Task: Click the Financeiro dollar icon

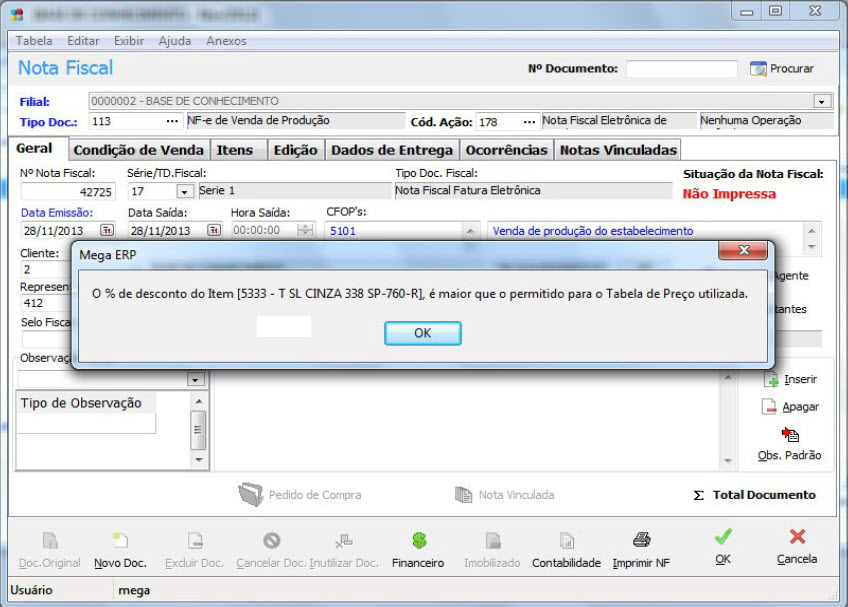Action: coord(418,541)
